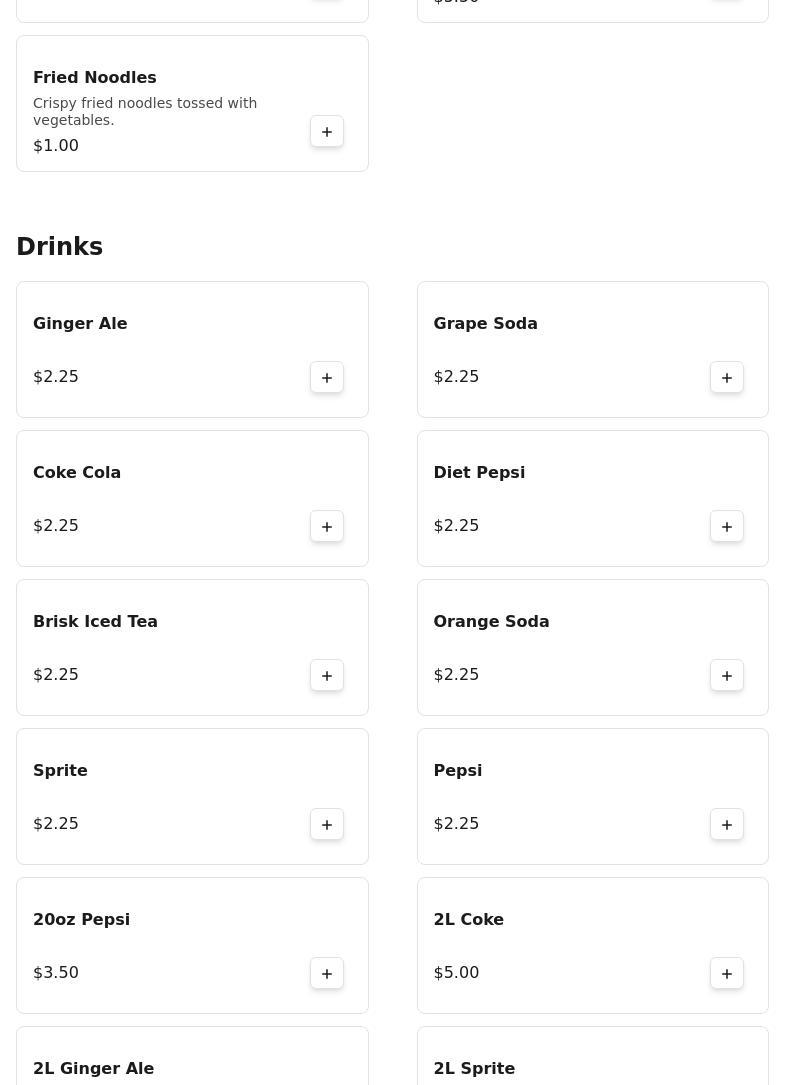
Task: Select the Grape Soda item name
Action: click(485, 323)
